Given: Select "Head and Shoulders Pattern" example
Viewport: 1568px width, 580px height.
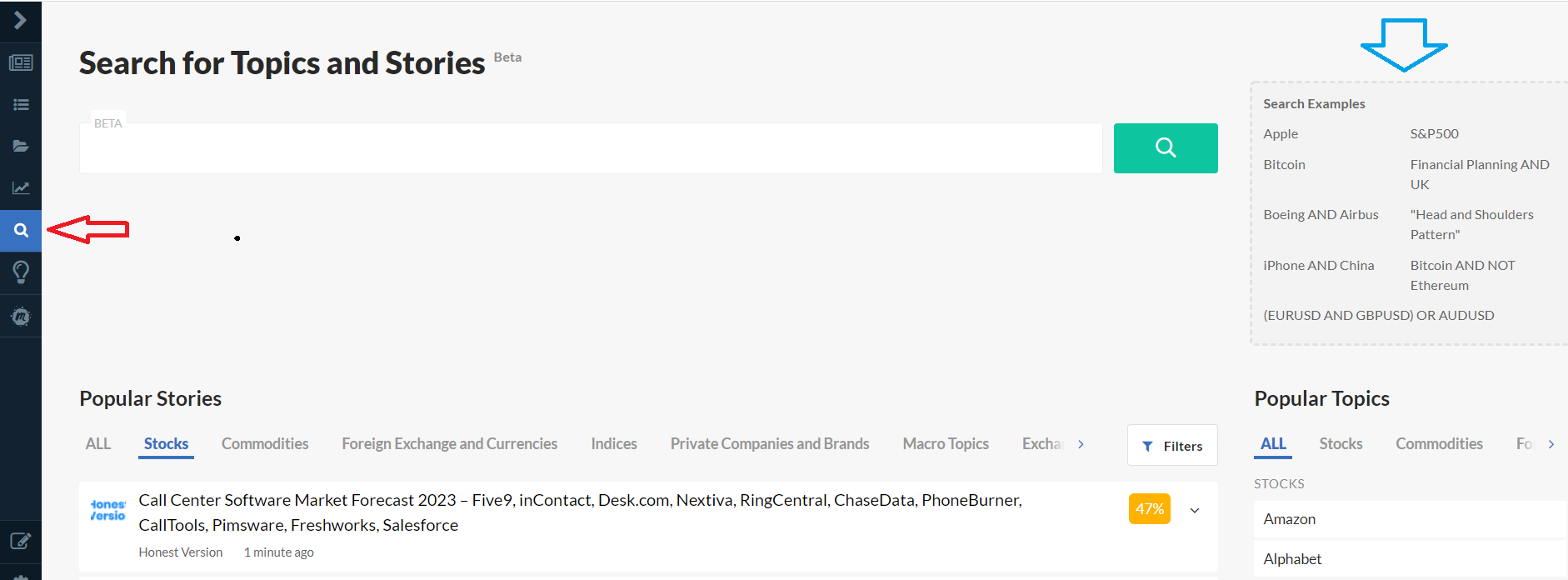Looking at the screenshot, I should click(1471, 224).
